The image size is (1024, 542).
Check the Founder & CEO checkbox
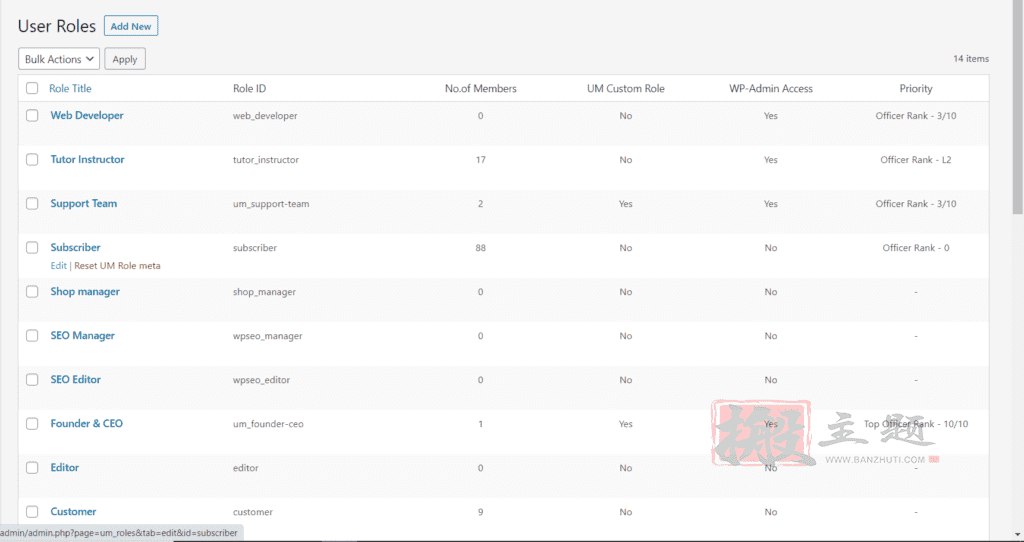coord(32,423)
